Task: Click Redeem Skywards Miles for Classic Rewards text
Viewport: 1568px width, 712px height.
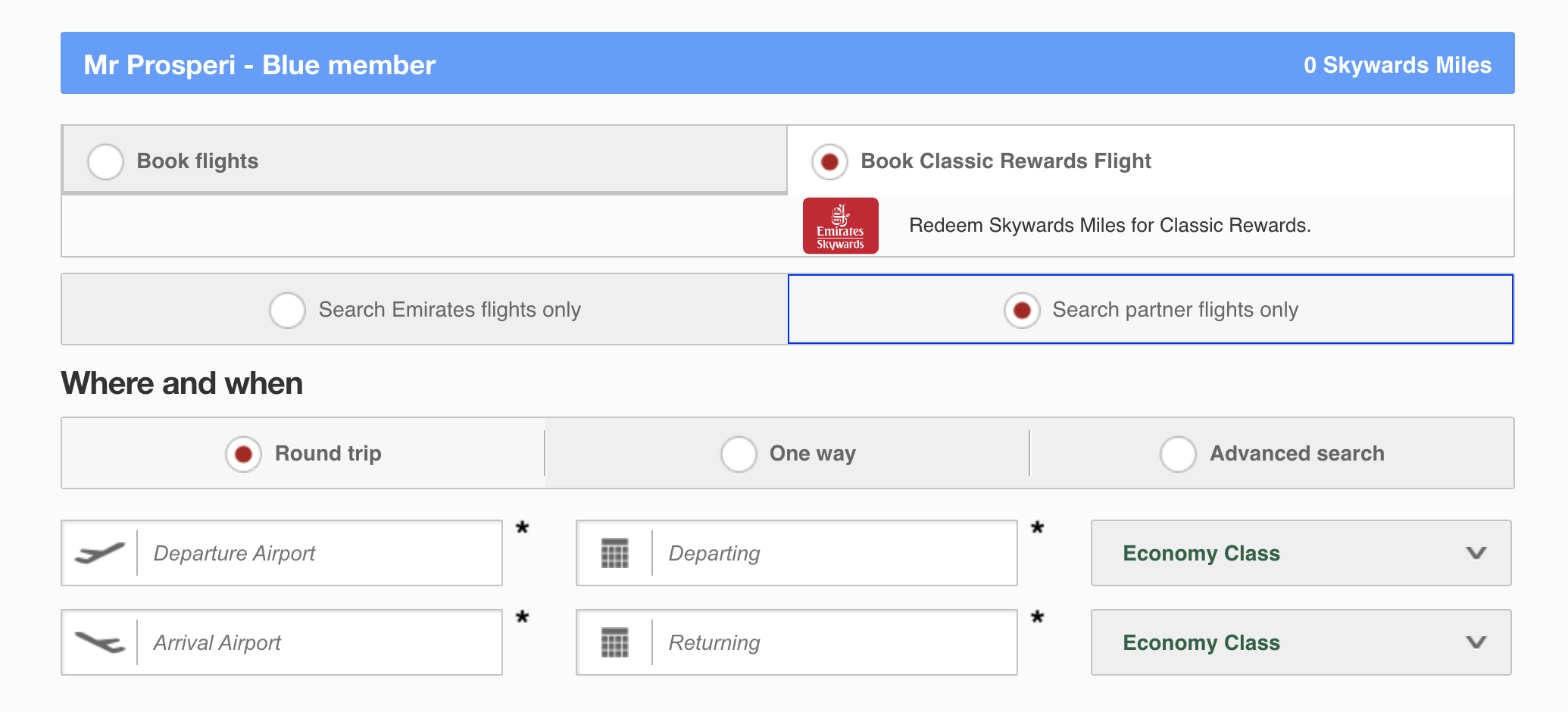Action: [x=1110, y=226]
